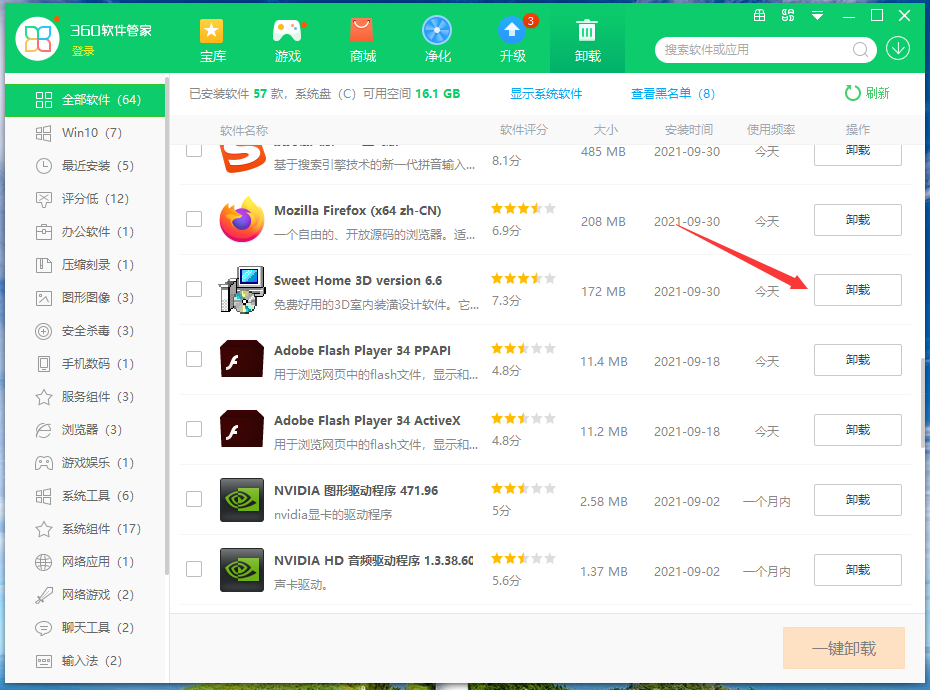This screenshot has height=690, width=930.
Task: Open the 升级 upgrade arrow icon
Action: pos(512,30)
